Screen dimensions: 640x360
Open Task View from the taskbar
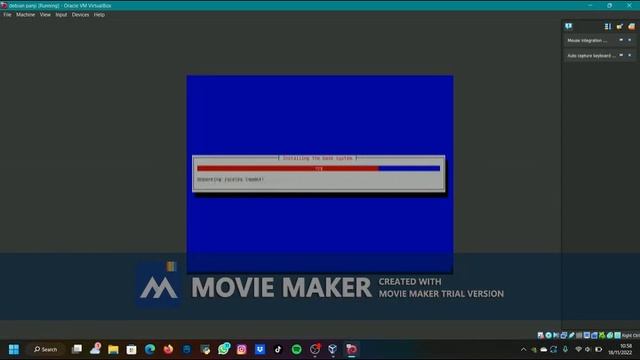77,349
